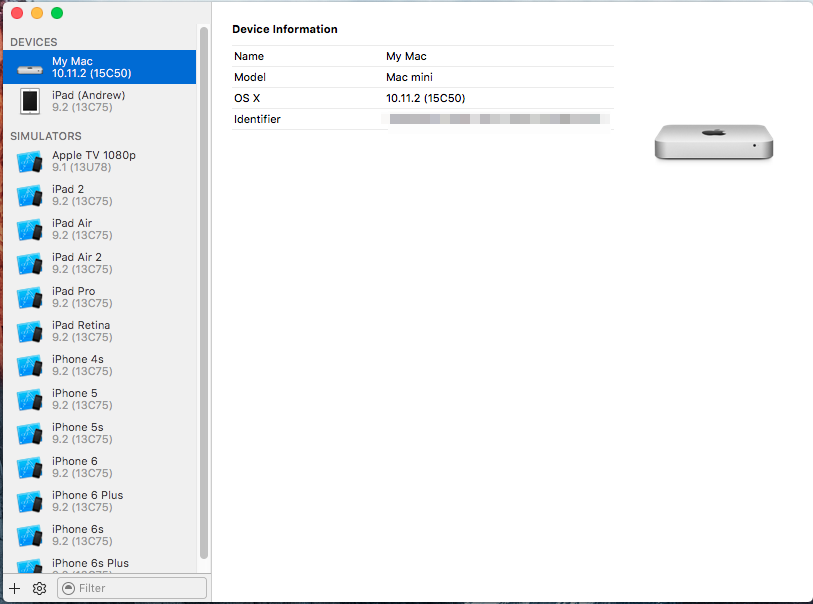Click the OS X label

[x=247, y=98]
